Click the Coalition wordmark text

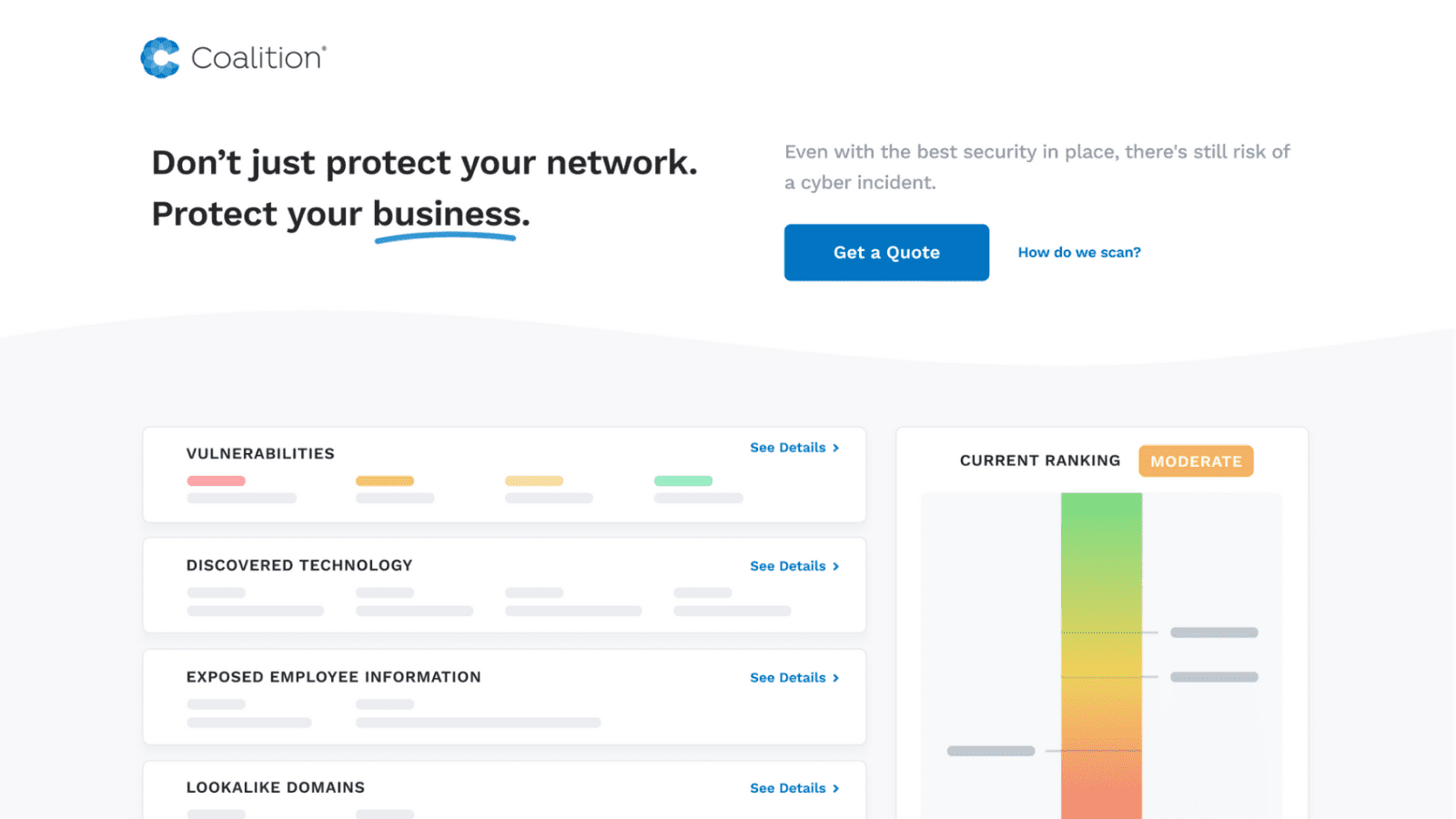(258, 57)
